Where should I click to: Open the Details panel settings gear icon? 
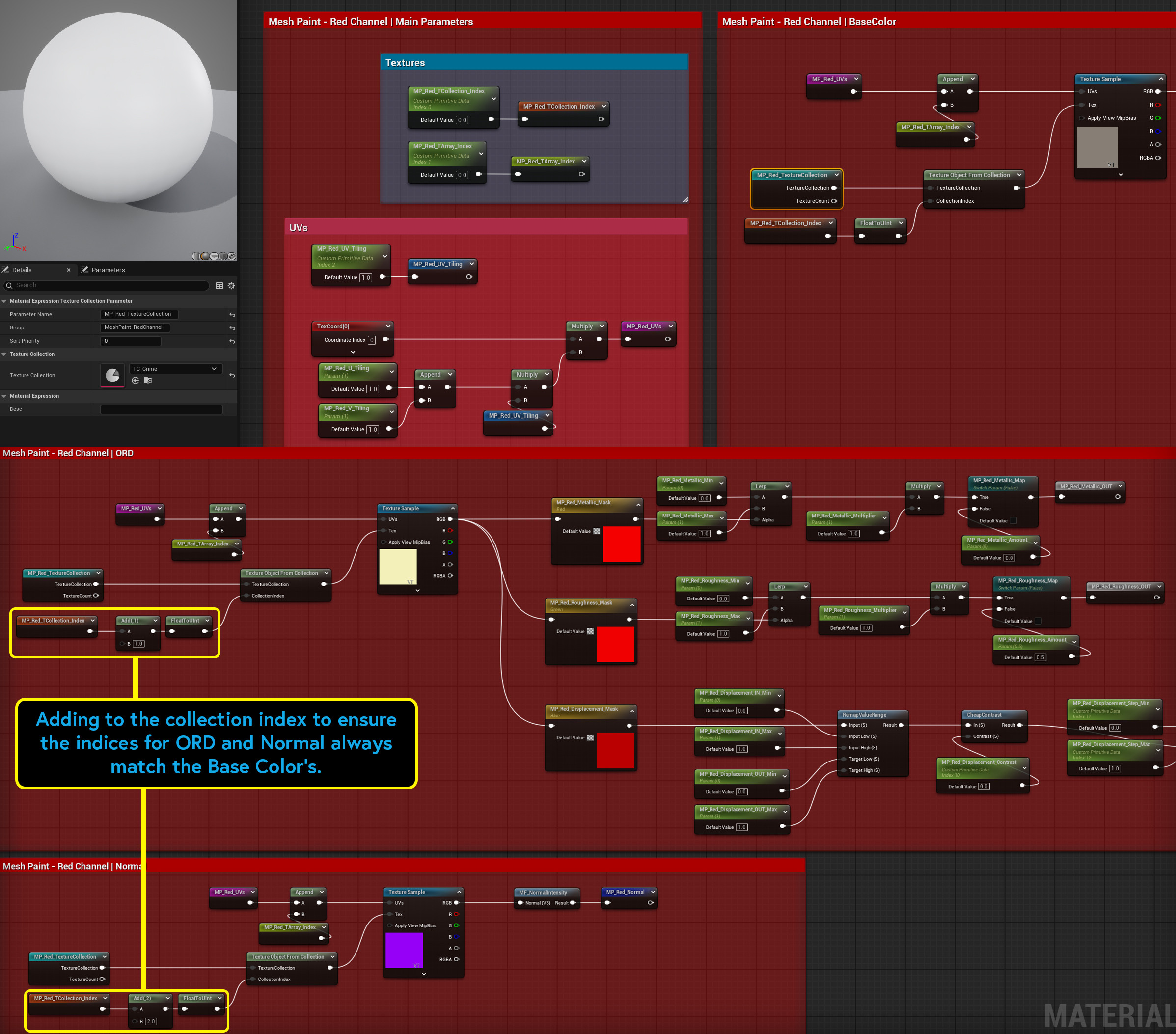pyautogui.click(x=231, y=285)
